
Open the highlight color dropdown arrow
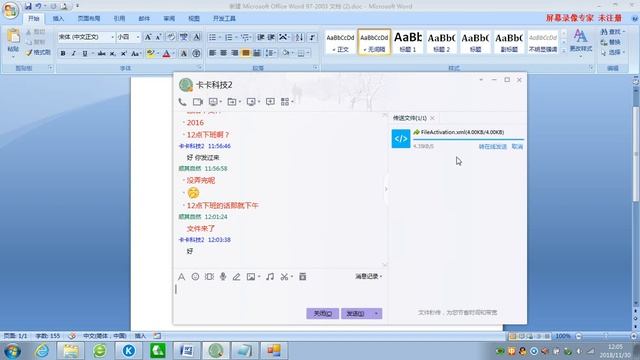(x=158, y=53)
